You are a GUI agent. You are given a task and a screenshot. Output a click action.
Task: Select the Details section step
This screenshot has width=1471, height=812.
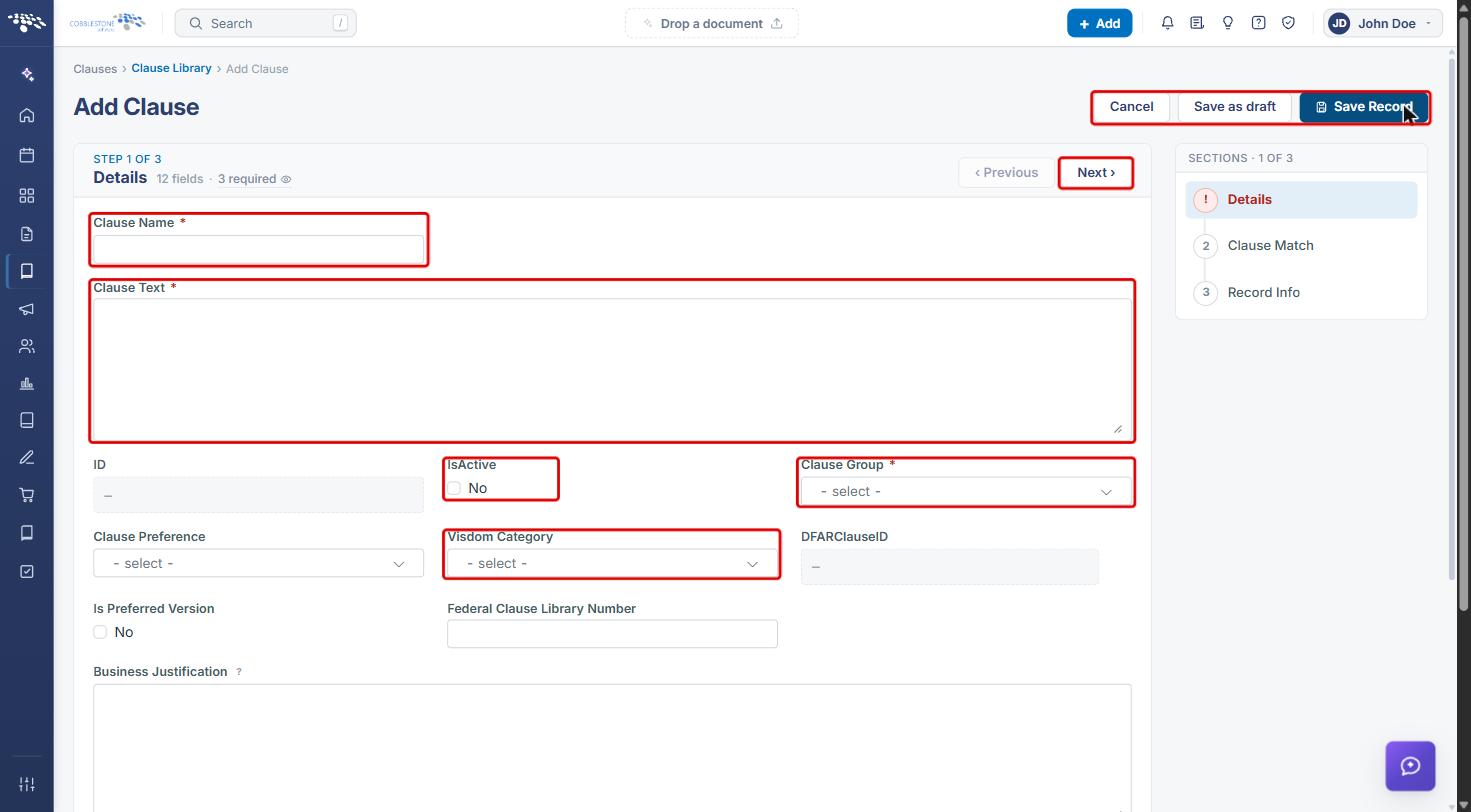click(x=1301, y=200)
